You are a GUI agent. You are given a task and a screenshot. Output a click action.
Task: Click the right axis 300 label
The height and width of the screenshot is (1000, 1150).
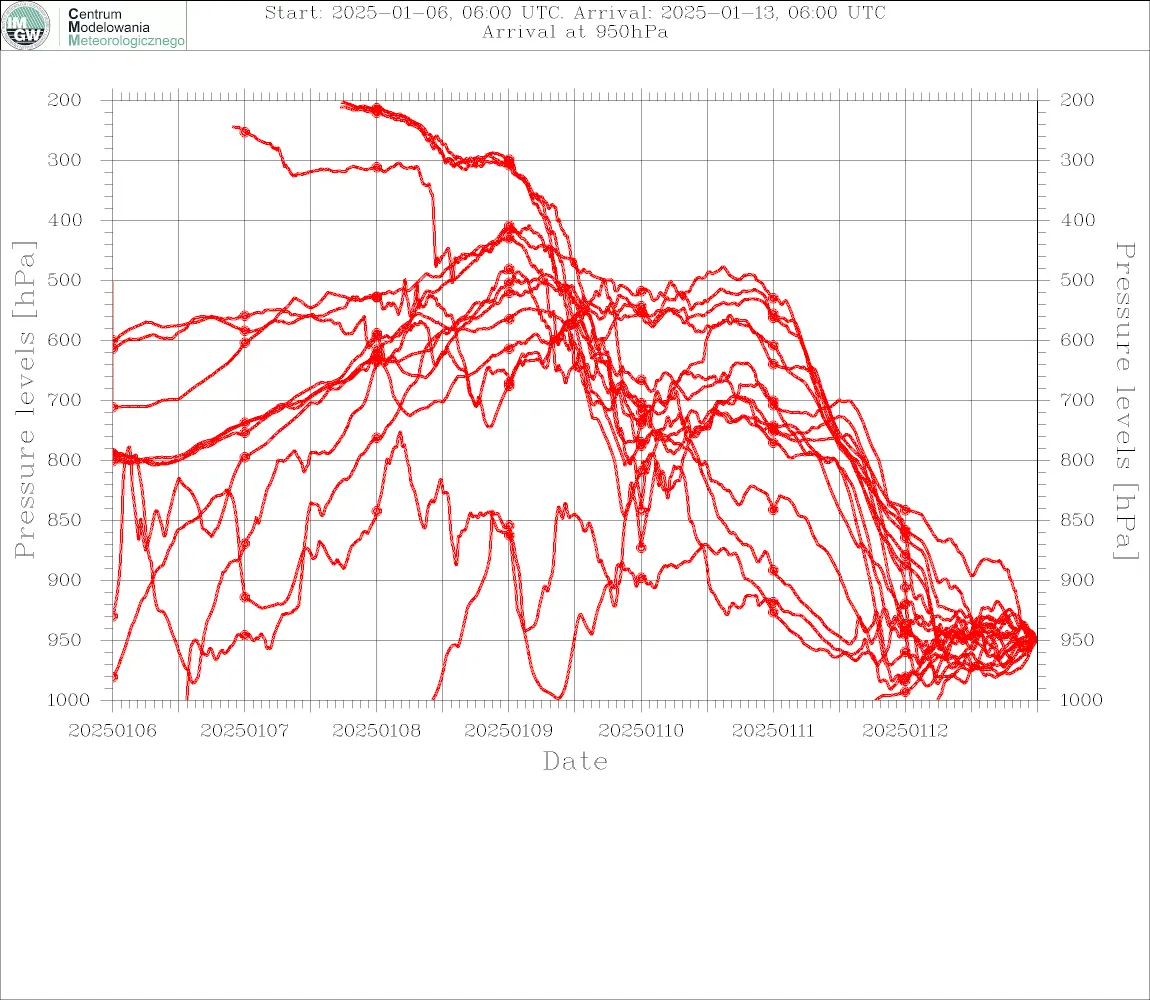click(1077, 160)
